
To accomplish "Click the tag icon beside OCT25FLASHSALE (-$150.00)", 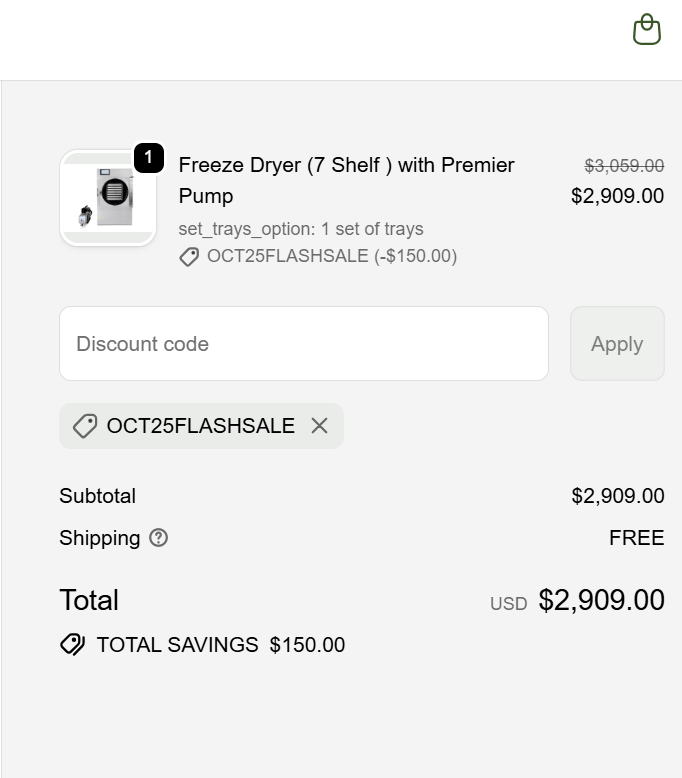I will 189,257.
